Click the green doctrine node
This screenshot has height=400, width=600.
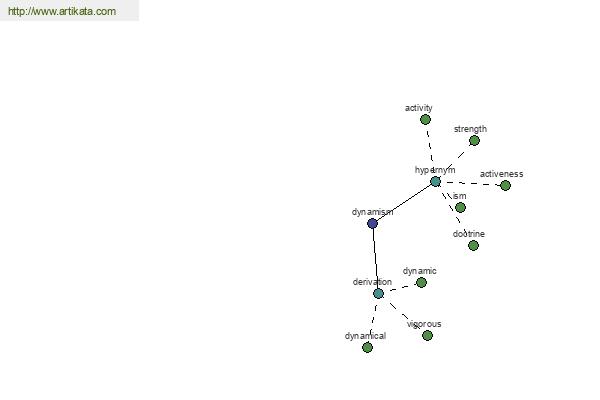click(x=473, y=245)
